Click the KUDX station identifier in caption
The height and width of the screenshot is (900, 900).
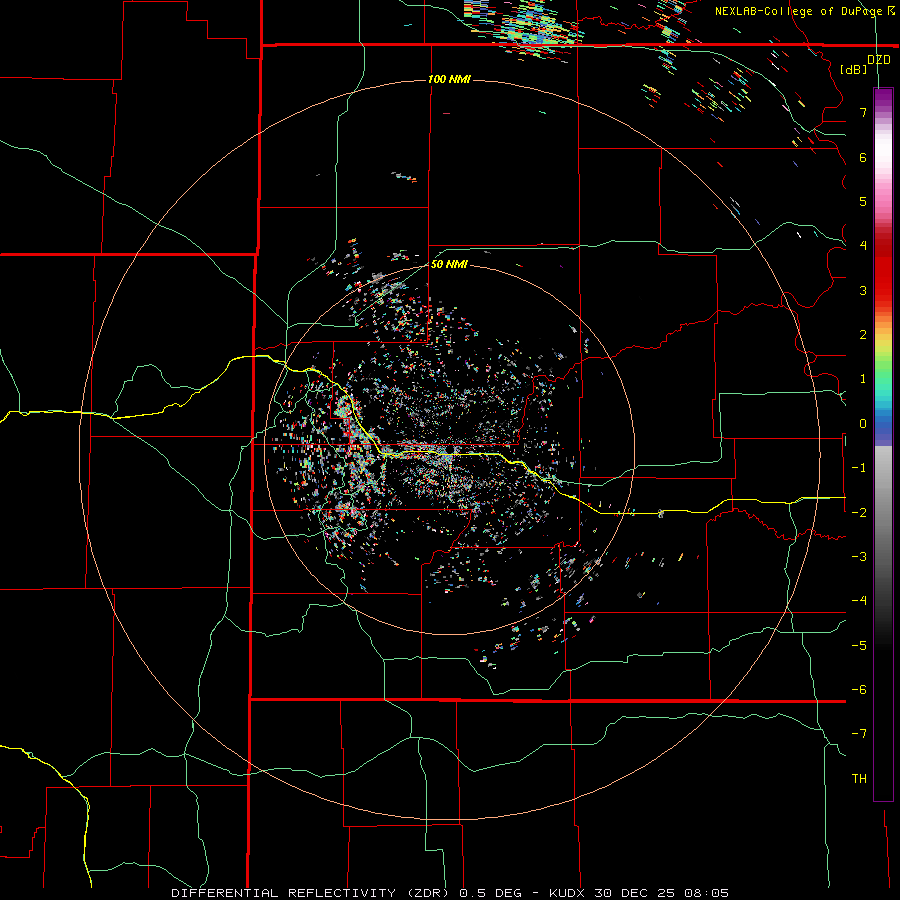pos(567,893)
